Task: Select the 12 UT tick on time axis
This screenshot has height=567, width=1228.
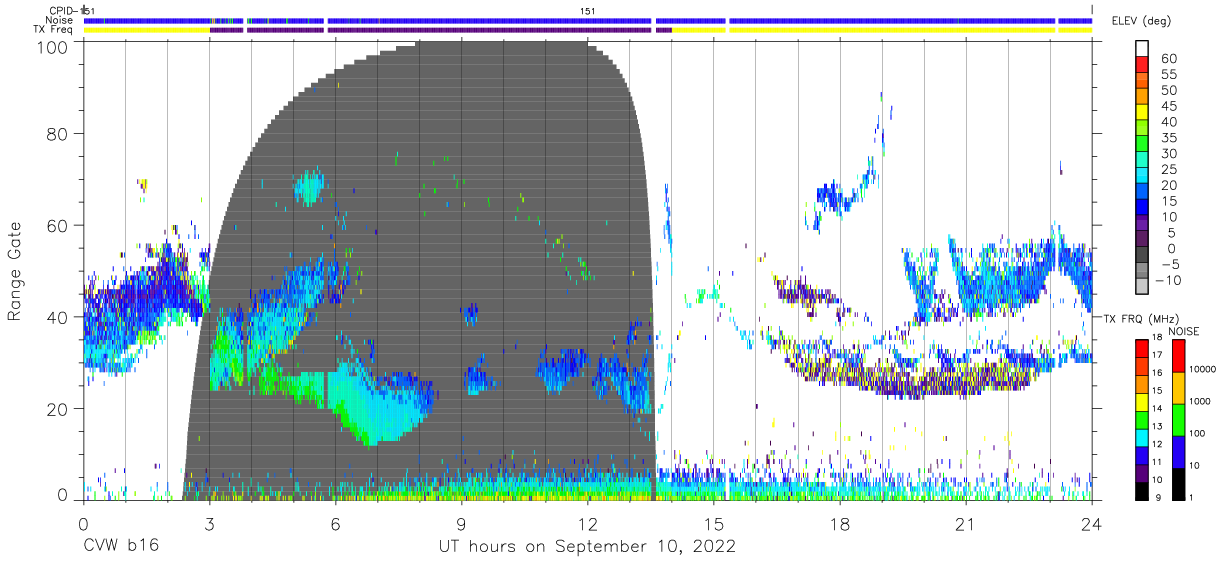Action: (x=588, y=524)
